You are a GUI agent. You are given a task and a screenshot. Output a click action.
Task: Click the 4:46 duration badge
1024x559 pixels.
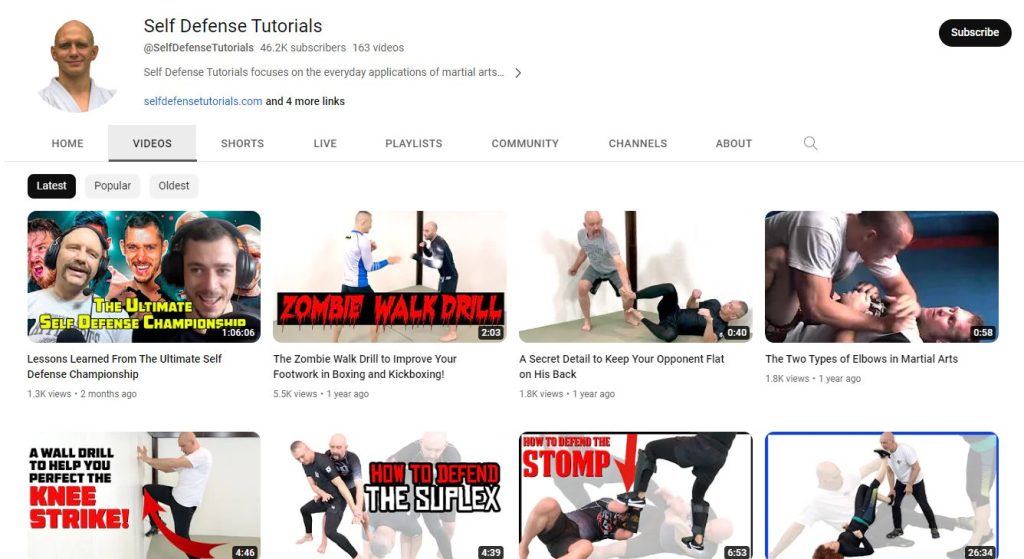(x=245, y=552)
